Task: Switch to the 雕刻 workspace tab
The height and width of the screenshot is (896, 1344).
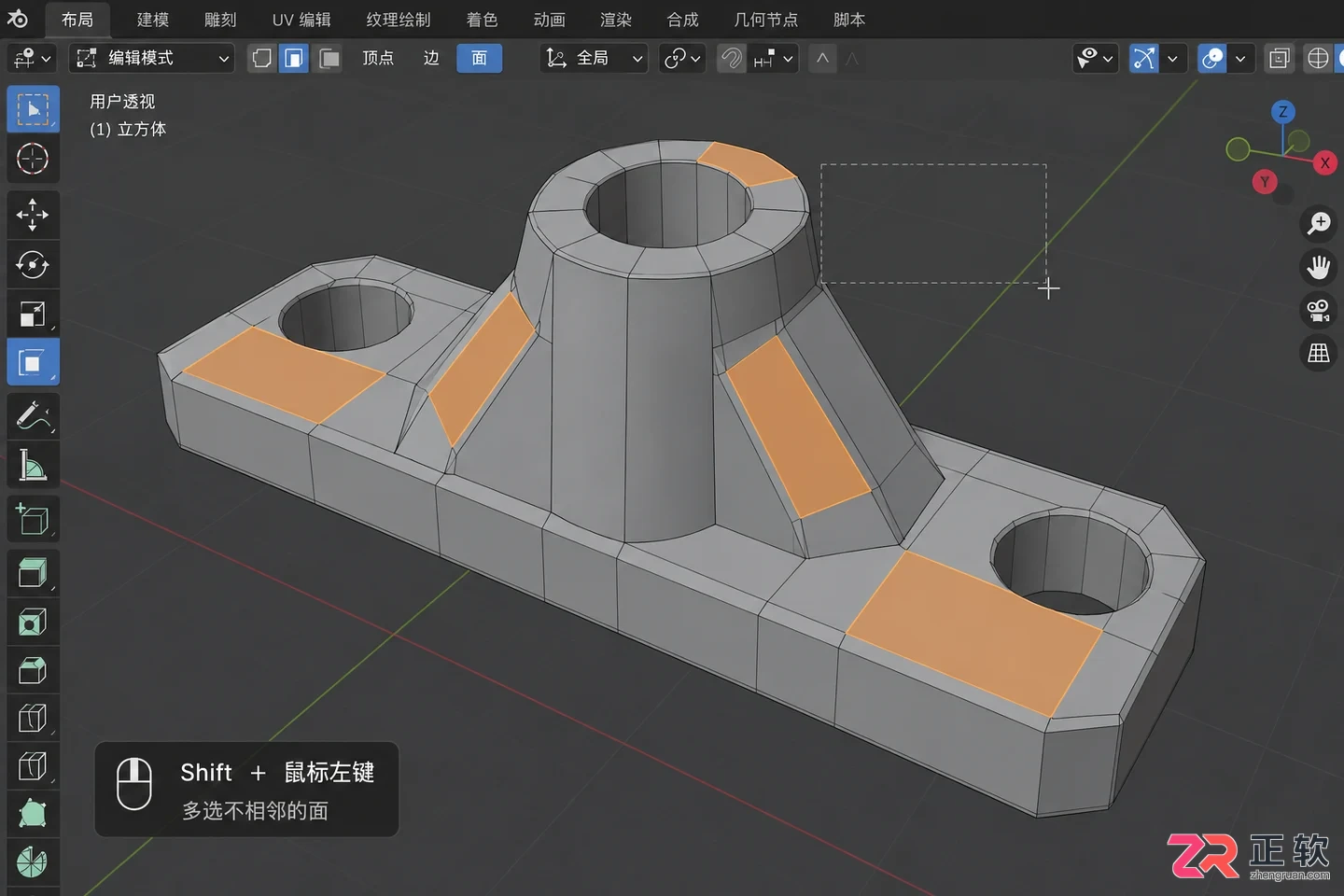Action: point(220,20)
